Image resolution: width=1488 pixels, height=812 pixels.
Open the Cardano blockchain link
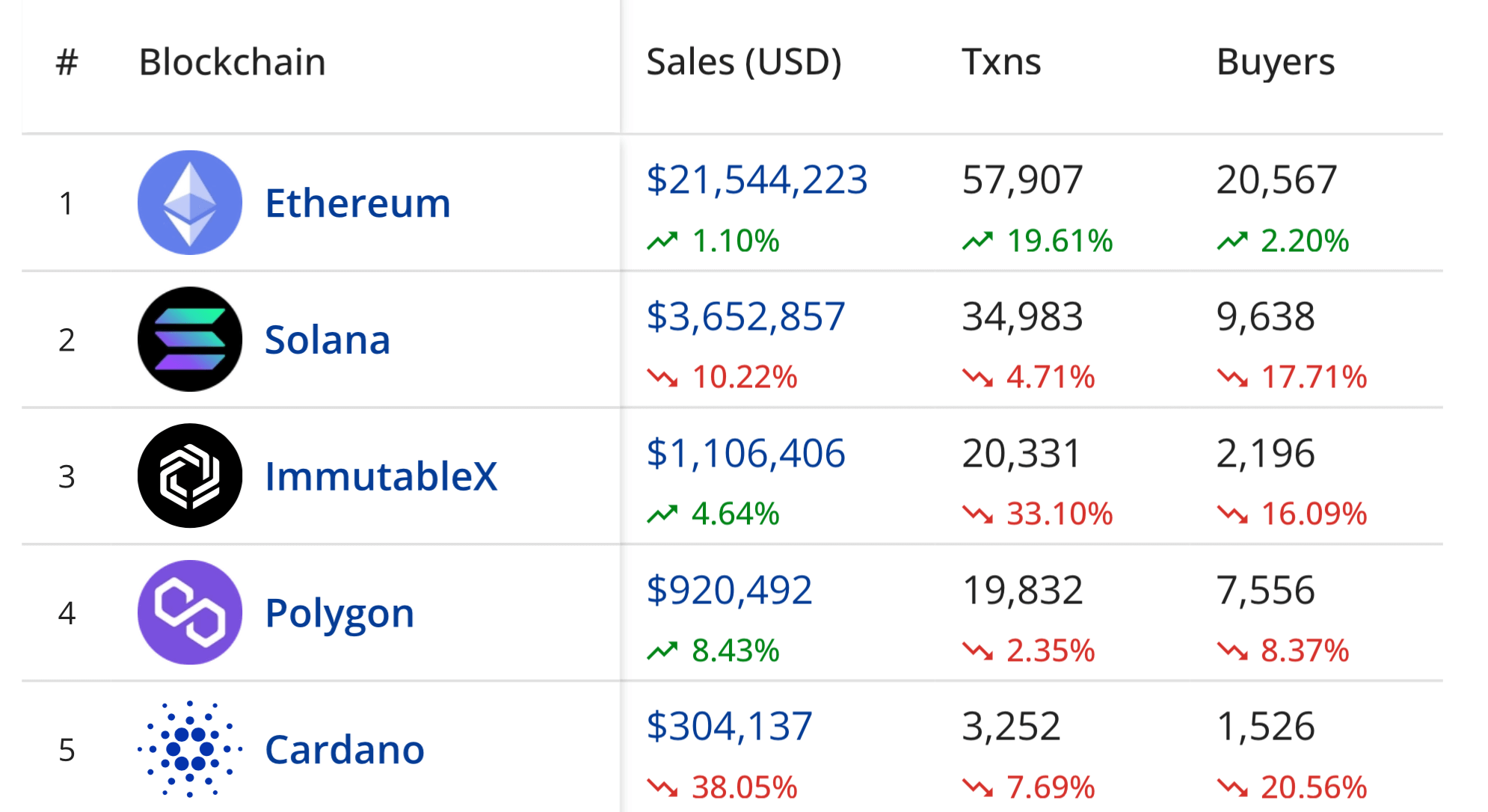pyautogui.click(x=345, y=750)
